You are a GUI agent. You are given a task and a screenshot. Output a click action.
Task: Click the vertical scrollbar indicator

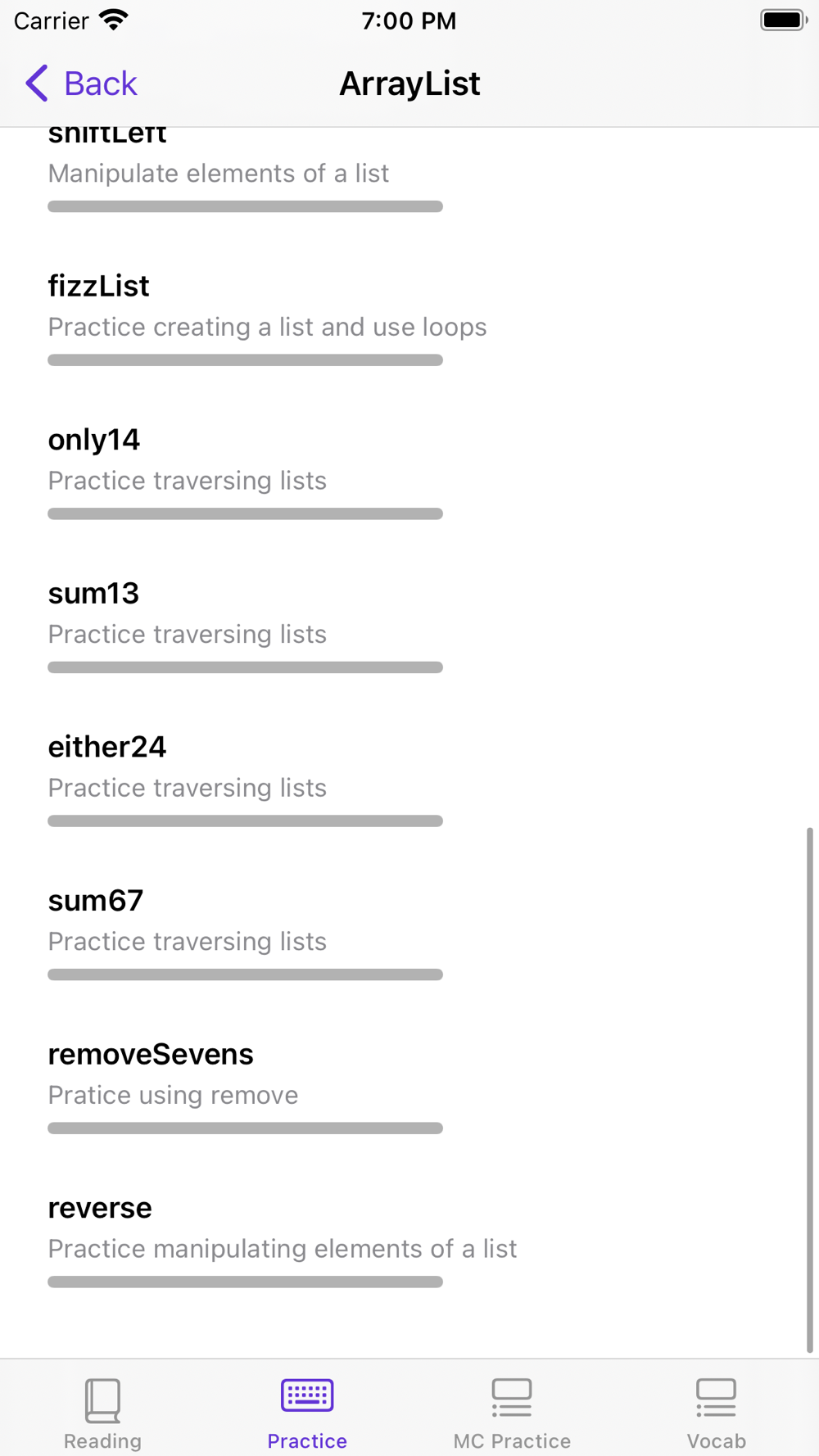(x=810, y=1090)
